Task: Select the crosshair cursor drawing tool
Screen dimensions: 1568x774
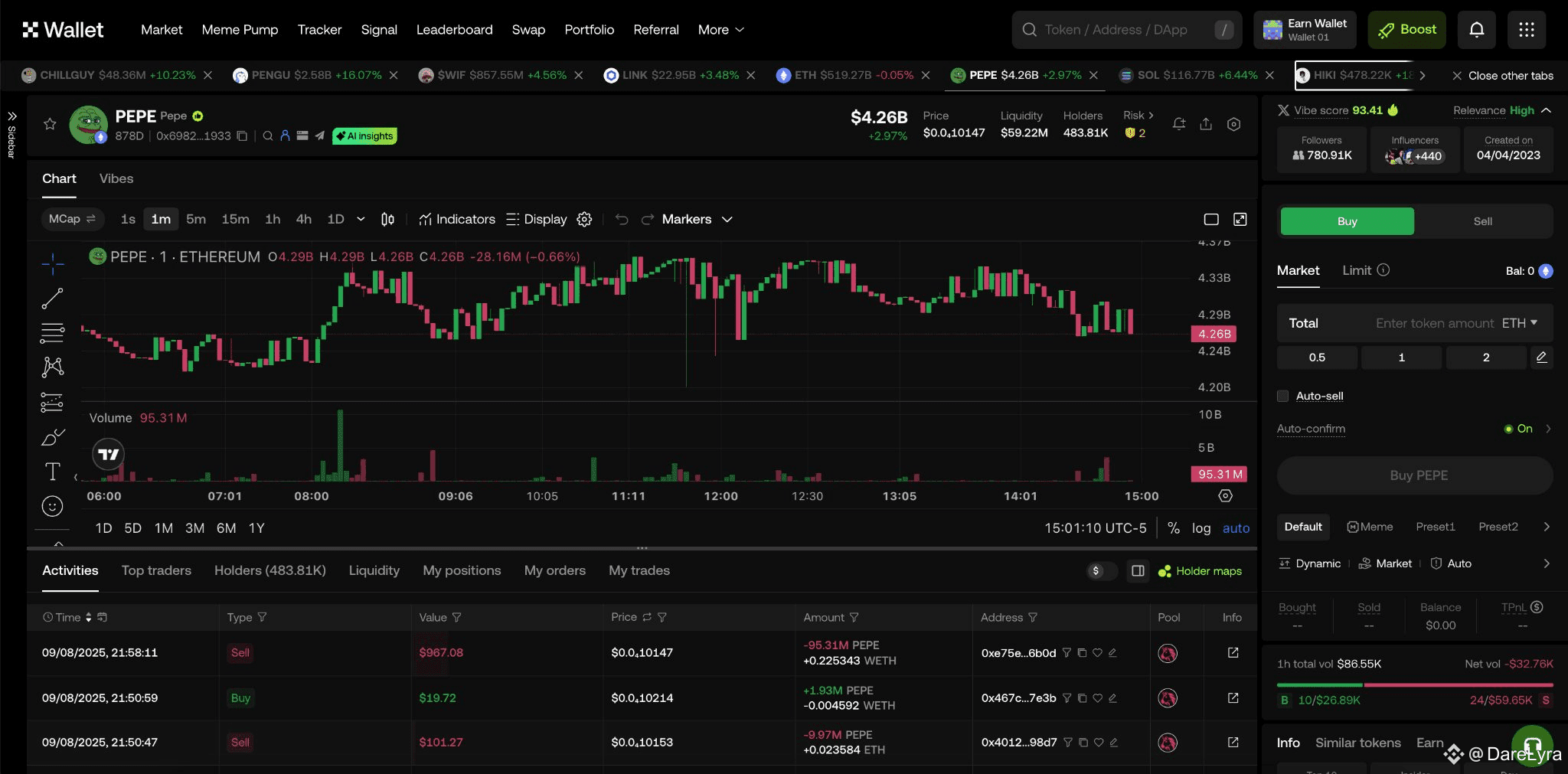Action: (x=53, y=264)
